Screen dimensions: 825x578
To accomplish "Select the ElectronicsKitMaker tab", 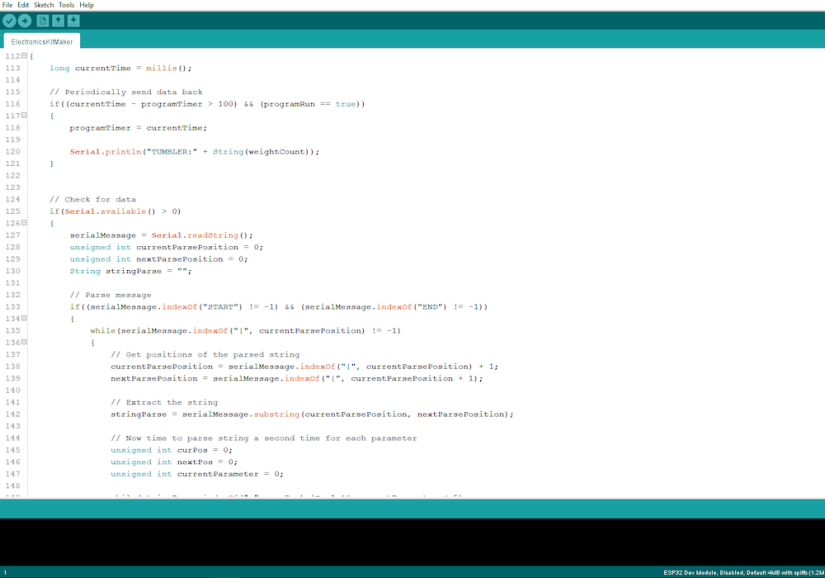I will [x=42, y=42].
